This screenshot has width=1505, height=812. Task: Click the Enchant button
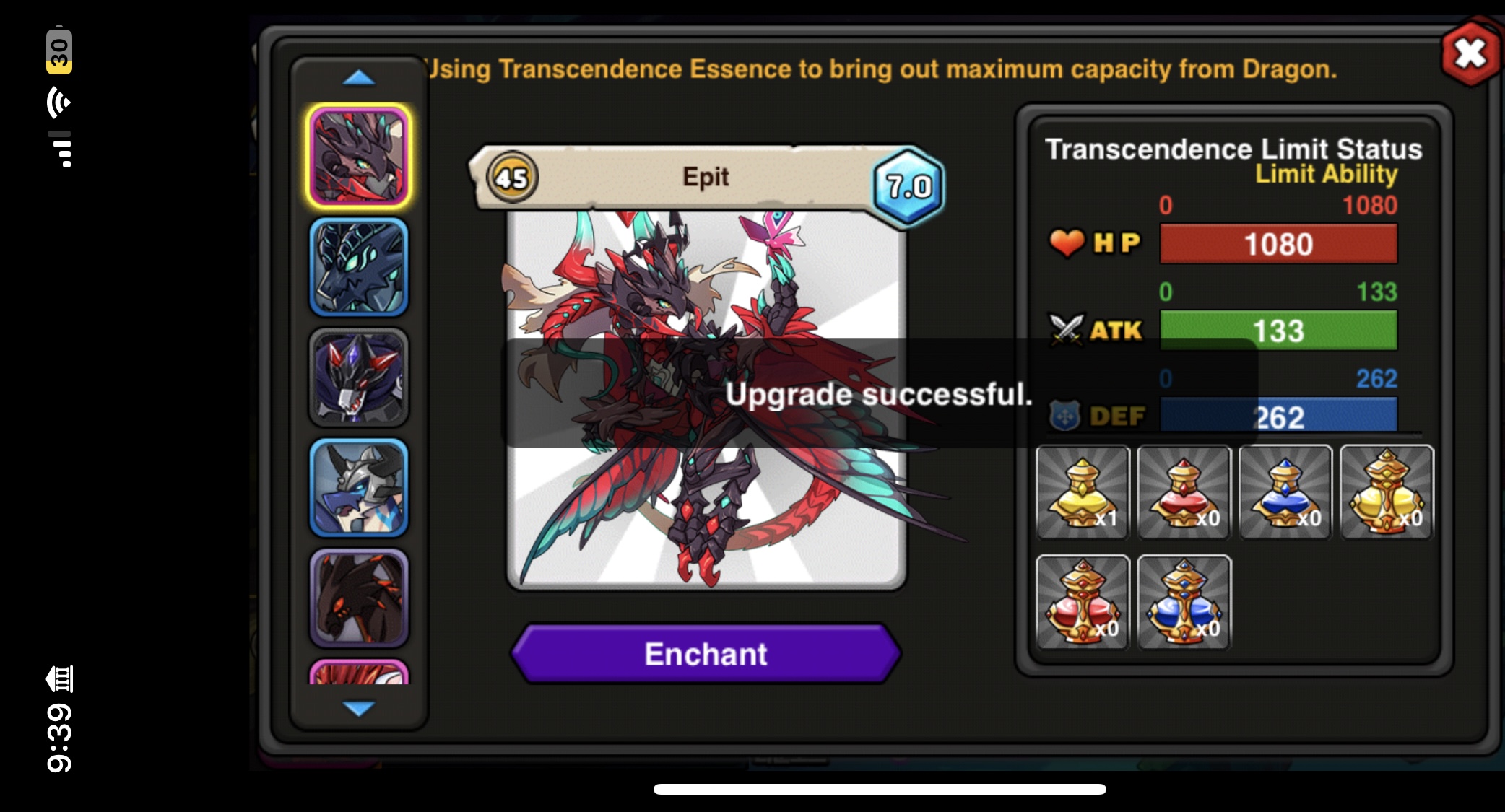pyautogui.click(x=706, y=654)
